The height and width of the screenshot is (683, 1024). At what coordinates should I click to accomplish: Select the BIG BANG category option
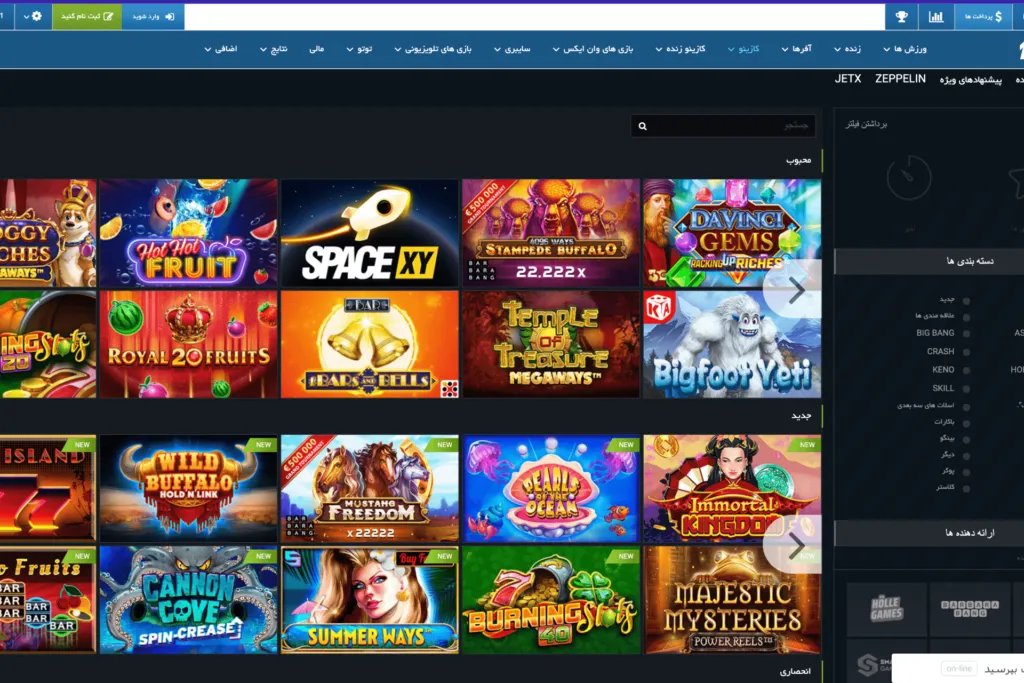966,334
